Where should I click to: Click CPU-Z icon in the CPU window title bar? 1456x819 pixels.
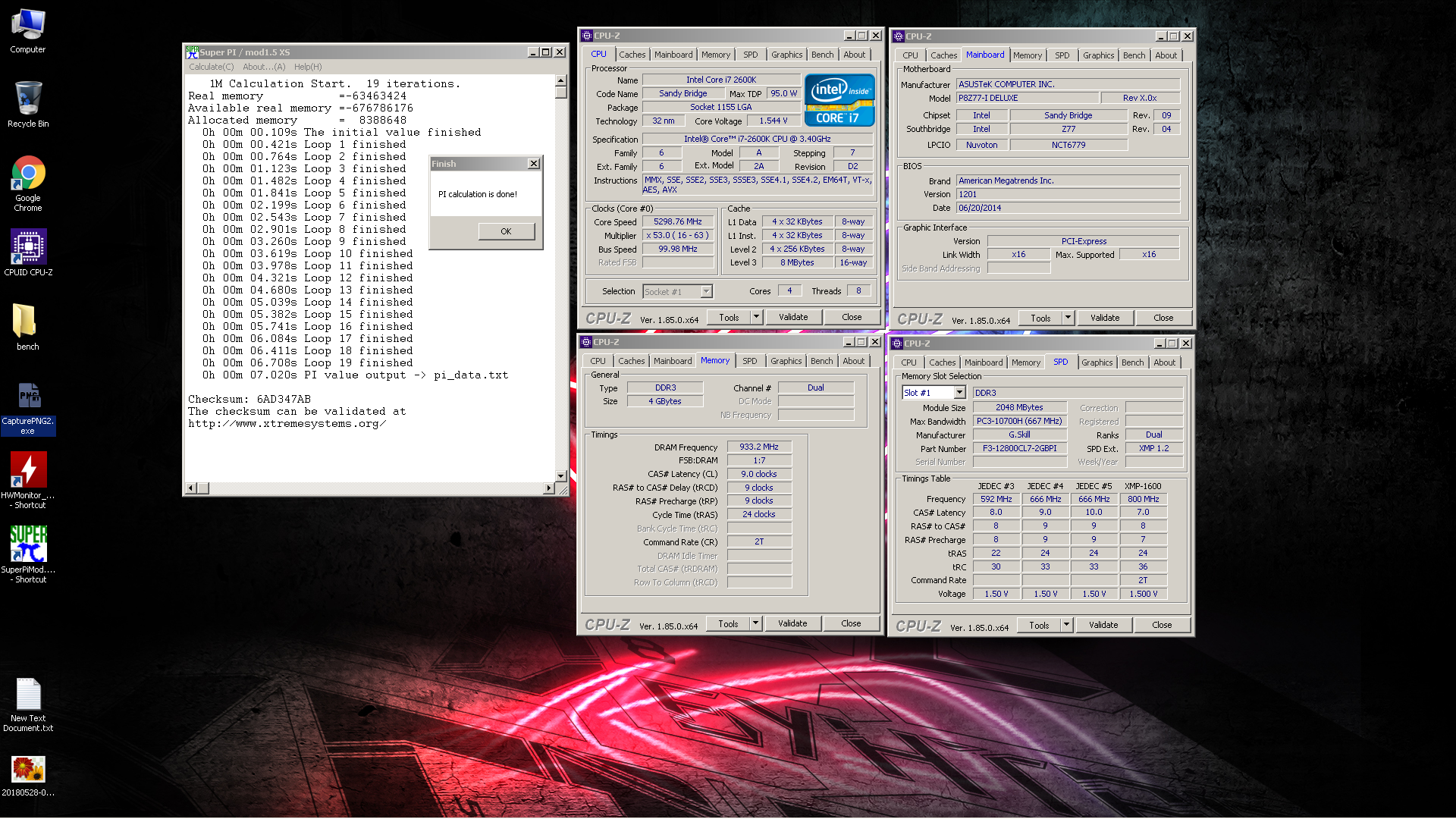[x=587, y=36]
